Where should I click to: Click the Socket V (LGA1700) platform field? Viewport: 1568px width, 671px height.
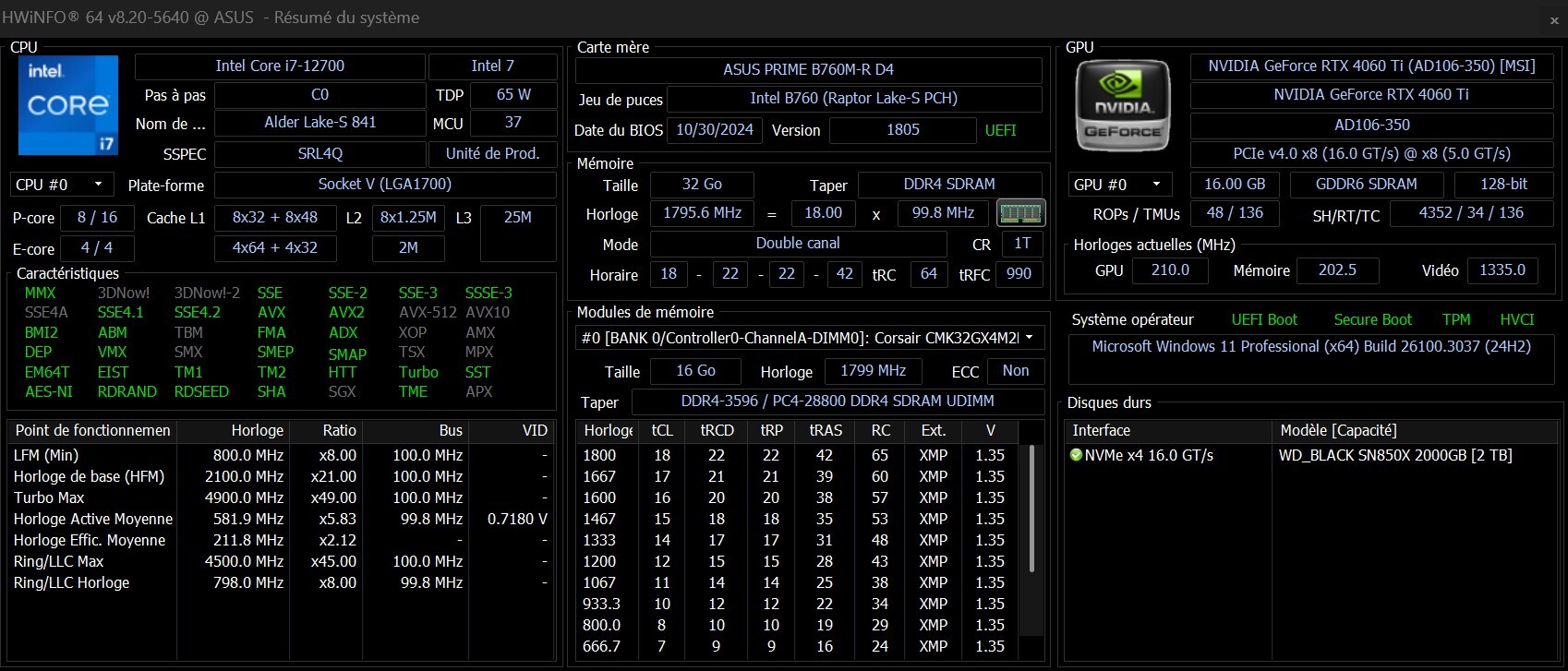[x=385, y=185]
